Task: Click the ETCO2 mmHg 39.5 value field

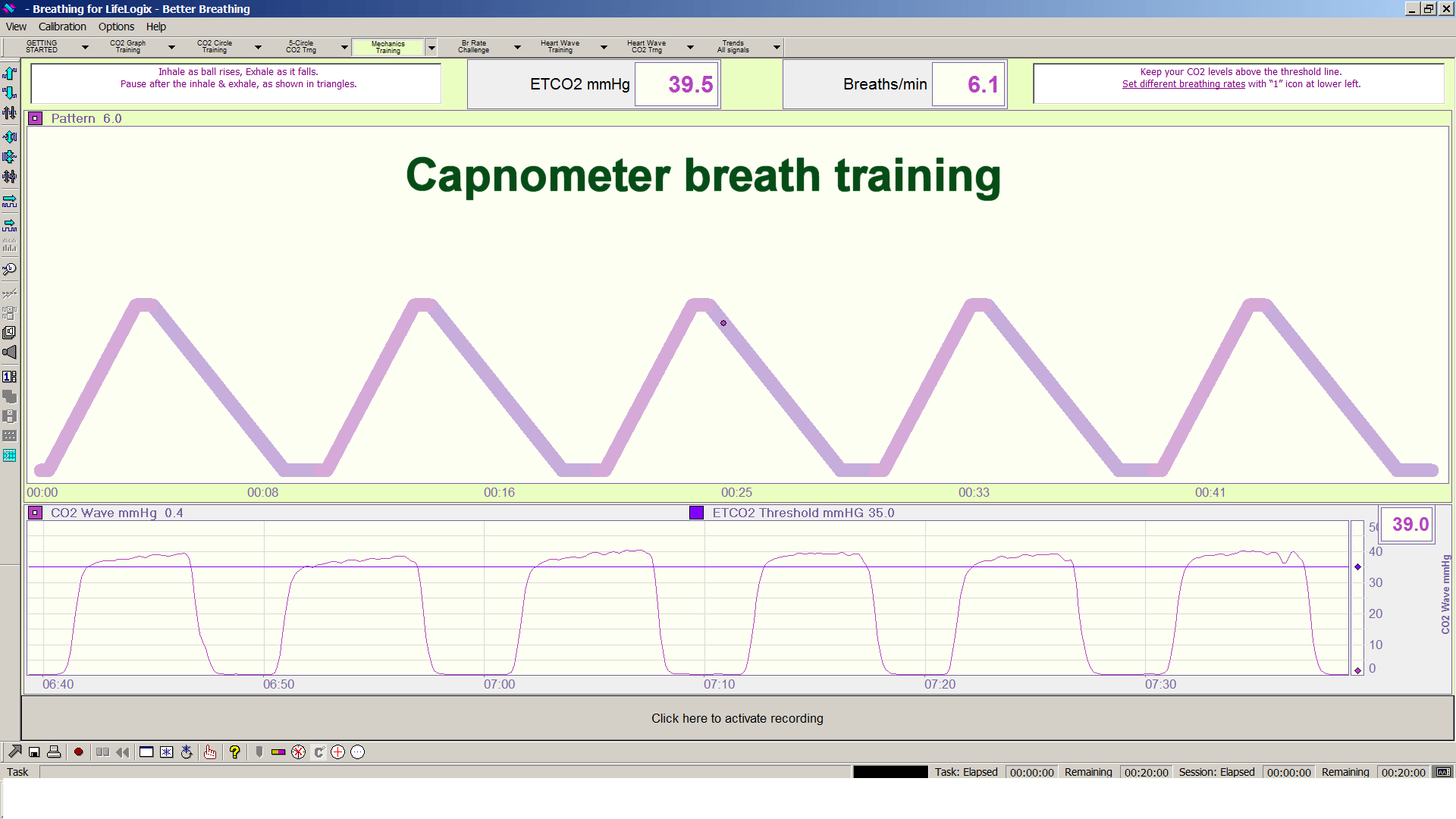Action: tap(676, 84)
